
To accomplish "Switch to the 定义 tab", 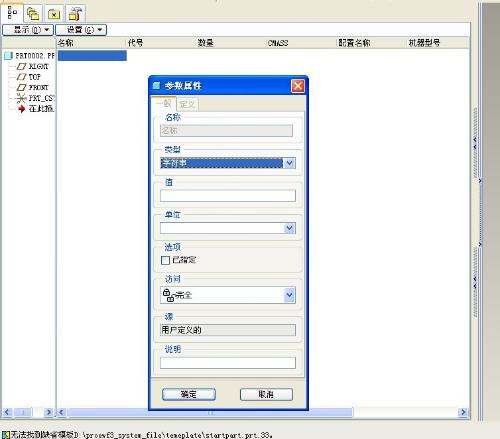I will click(187, 104).
